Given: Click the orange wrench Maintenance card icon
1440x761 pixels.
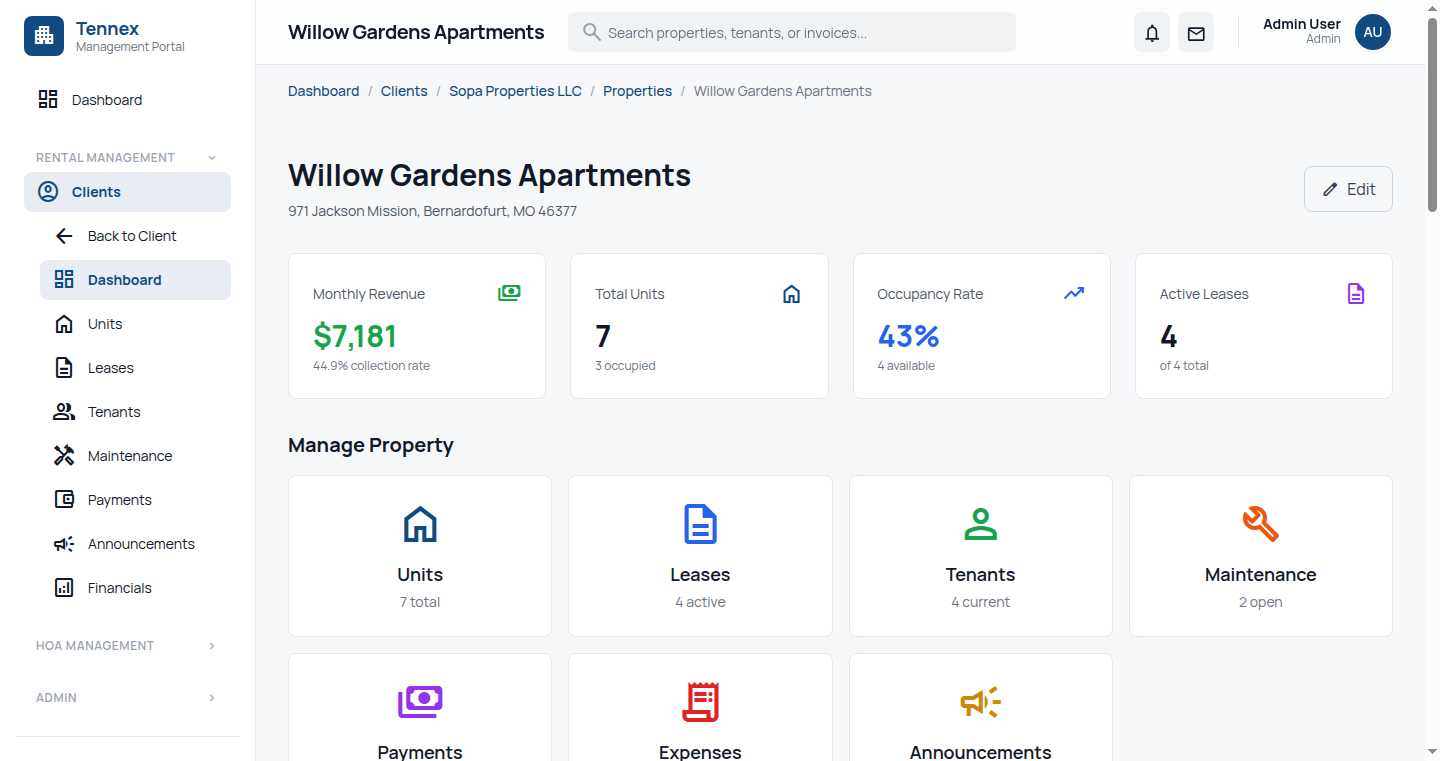Looking at the screenshot, I should pos(1260,524).
